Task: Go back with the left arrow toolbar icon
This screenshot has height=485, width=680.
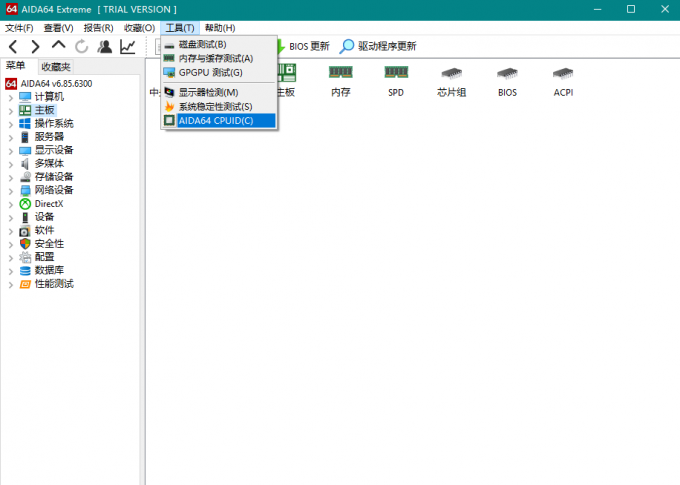Action: (x=13, y=46)
